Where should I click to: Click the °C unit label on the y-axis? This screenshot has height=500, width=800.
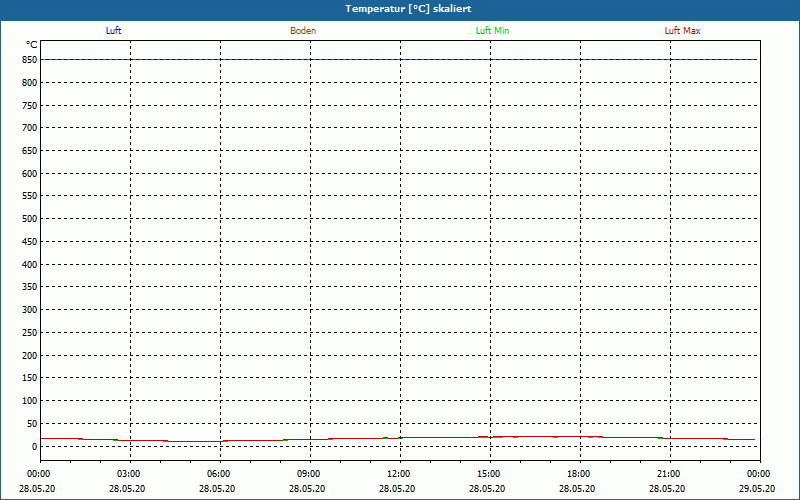[32, 44]
